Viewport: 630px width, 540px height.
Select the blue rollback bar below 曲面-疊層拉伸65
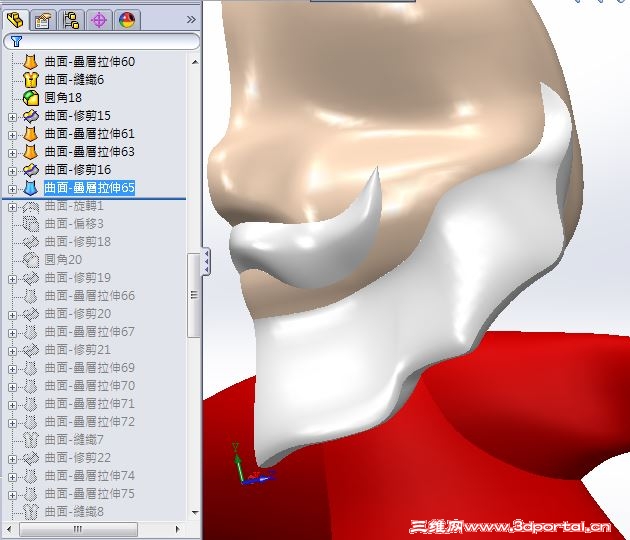94,198
